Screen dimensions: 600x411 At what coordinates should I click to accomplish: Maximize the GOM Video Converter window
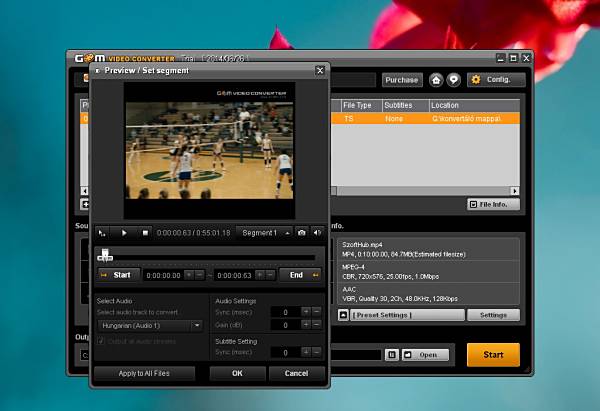[x=514, y=58]
